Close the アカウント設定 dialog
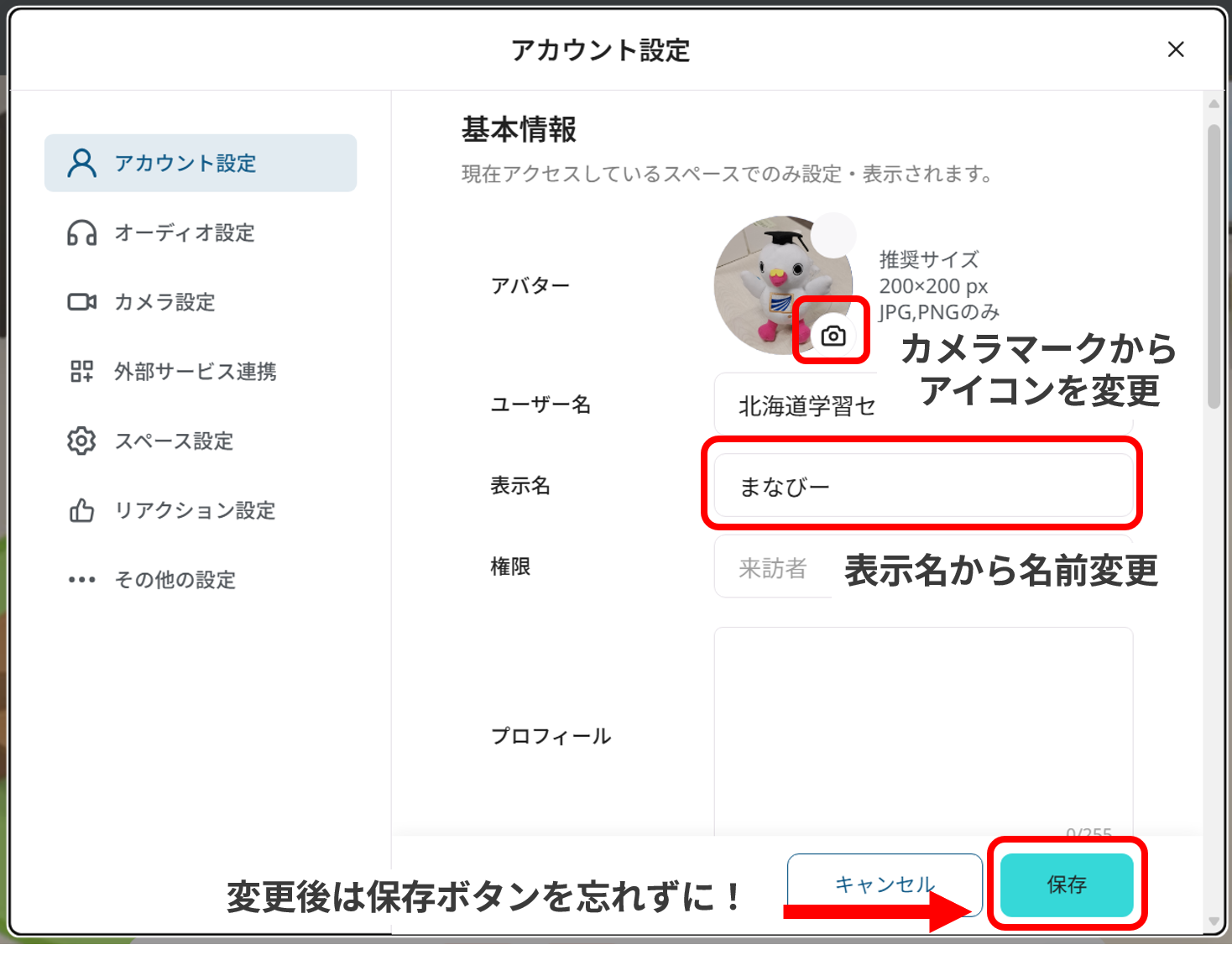Screen dimensions: 1232x955 coord(1176,50)
